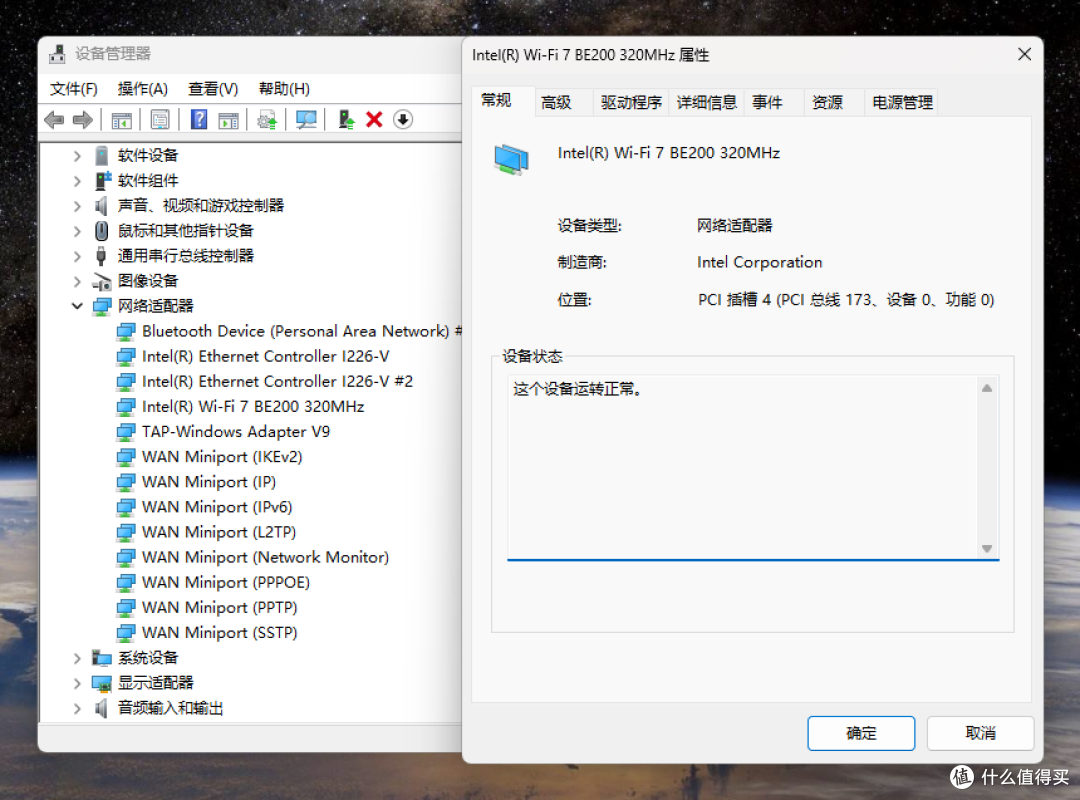Toggle show/hide console tree toolbar icon

tap(121, 120)
